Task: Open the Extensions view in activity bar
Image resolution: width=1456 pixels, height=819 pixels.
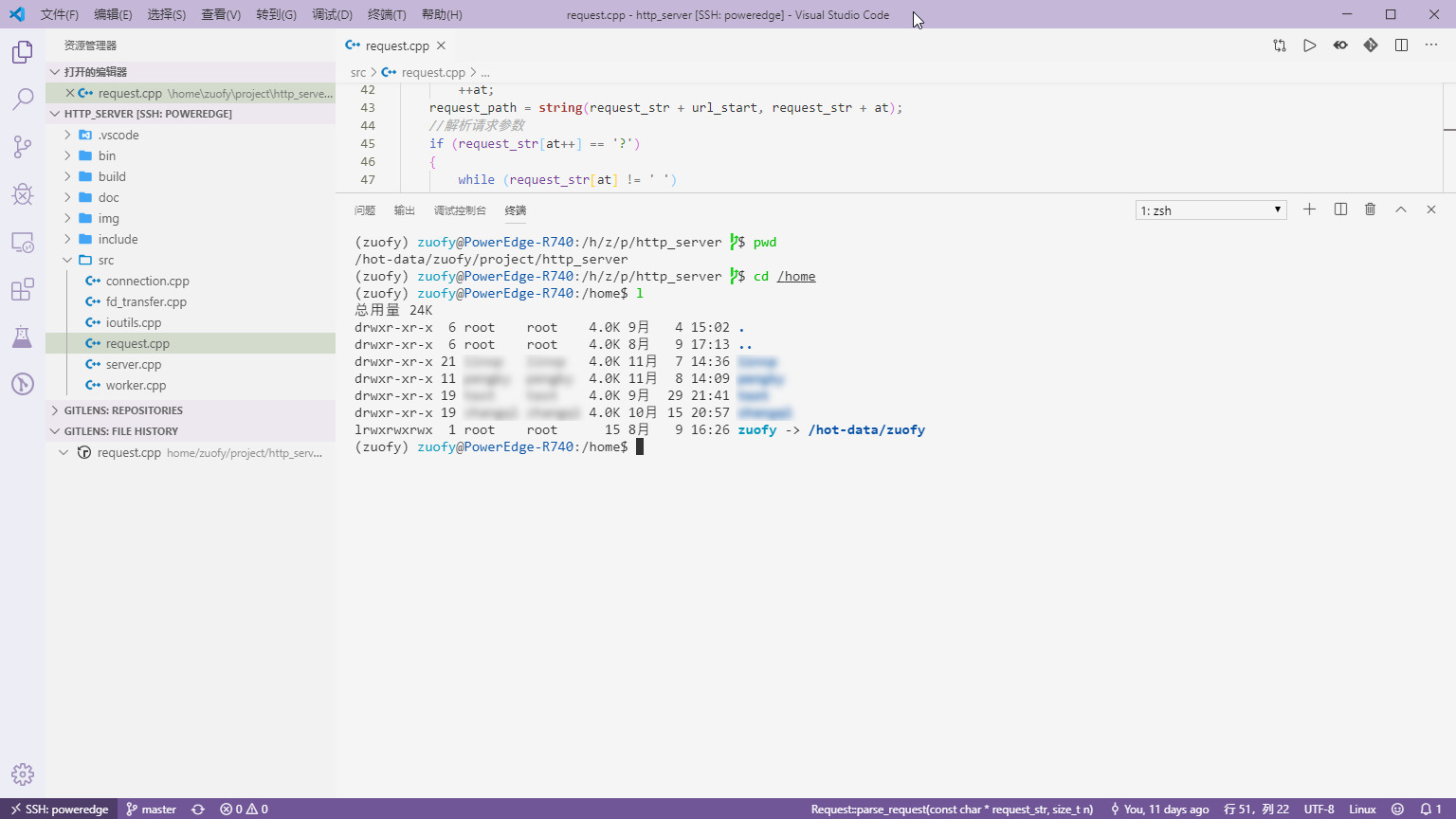Action: click(23, 289)
